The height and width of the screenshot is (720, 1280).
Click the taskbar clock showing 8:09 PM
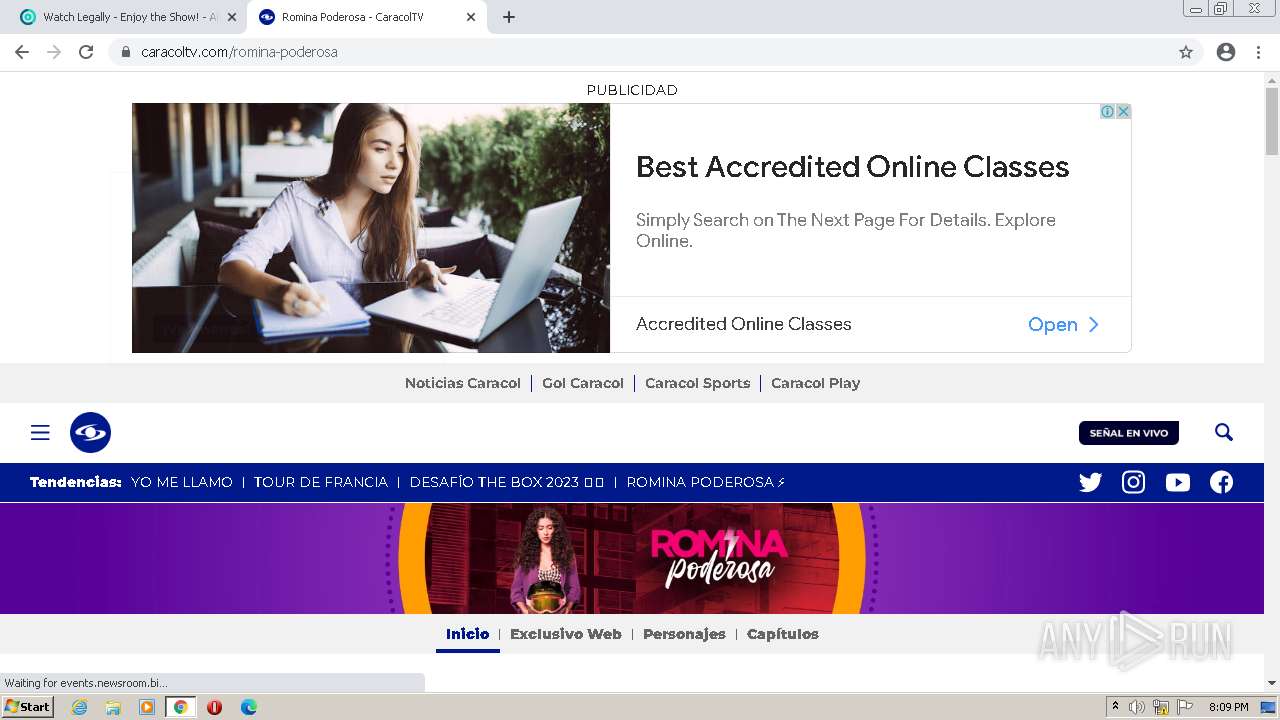pos(1228,707)
